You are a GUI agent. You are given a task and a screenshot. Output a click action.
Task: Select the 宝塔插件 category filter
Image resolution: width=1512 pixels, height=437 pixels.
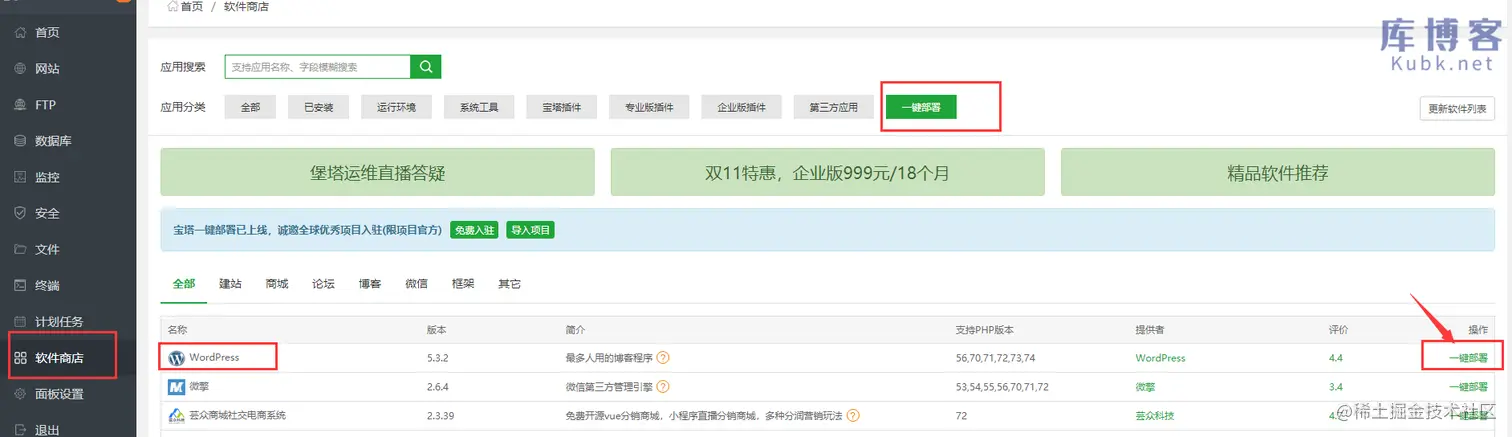coord(562,107)
